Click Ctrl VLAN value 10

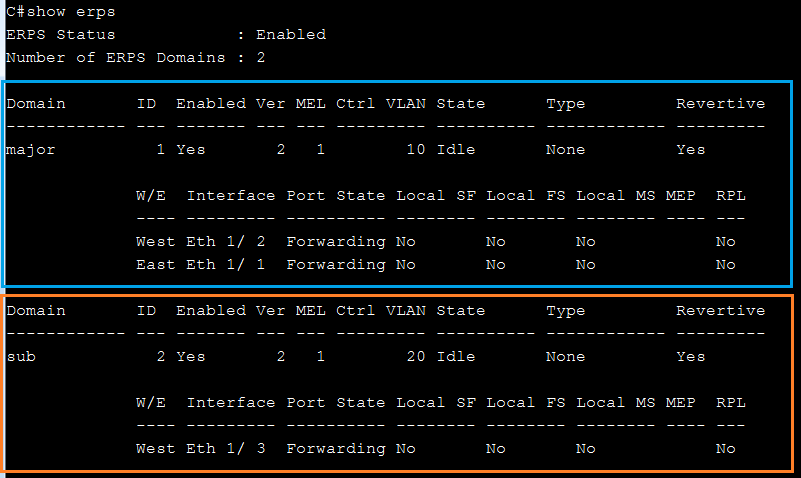416,150
